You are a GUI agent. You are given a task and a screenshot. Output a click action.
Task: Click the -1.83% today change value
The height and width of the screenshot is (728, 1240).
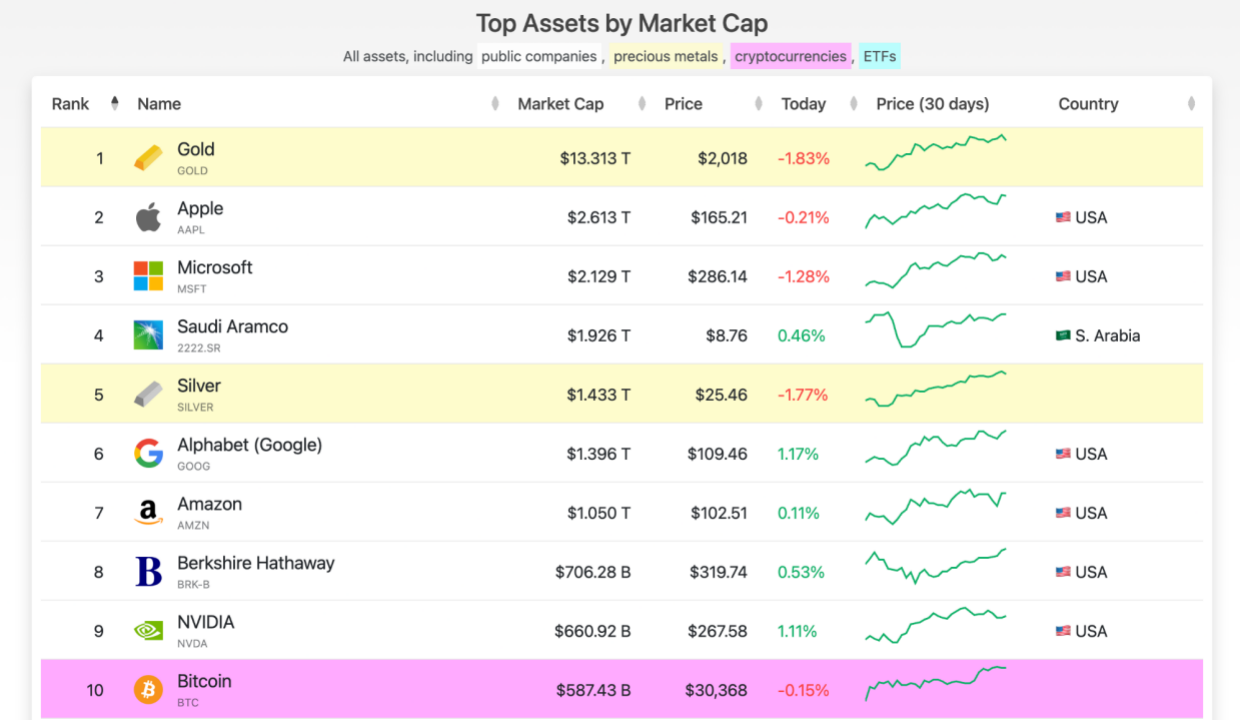click(803, 158)
